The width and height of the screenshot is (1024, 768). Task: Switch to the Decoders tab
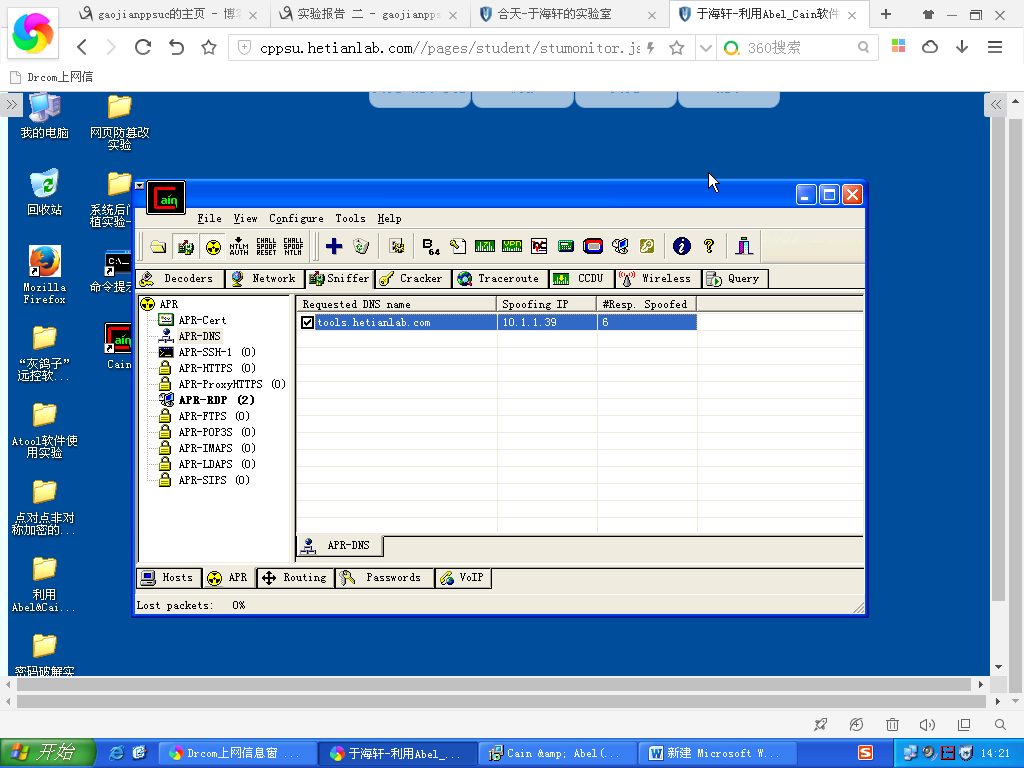click(180, 279)
